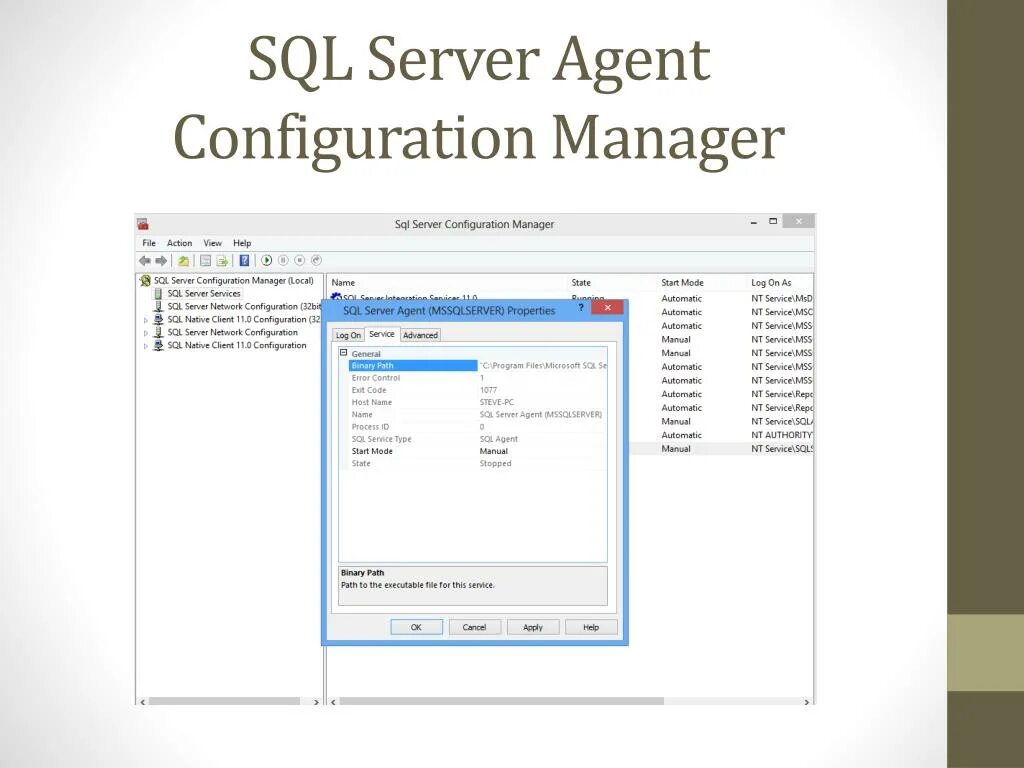Image resolution: width=1024 pixels, height=768 pixels.
Task: Click the Restart Service toolbar icon
Action: [x=316, y=260]
